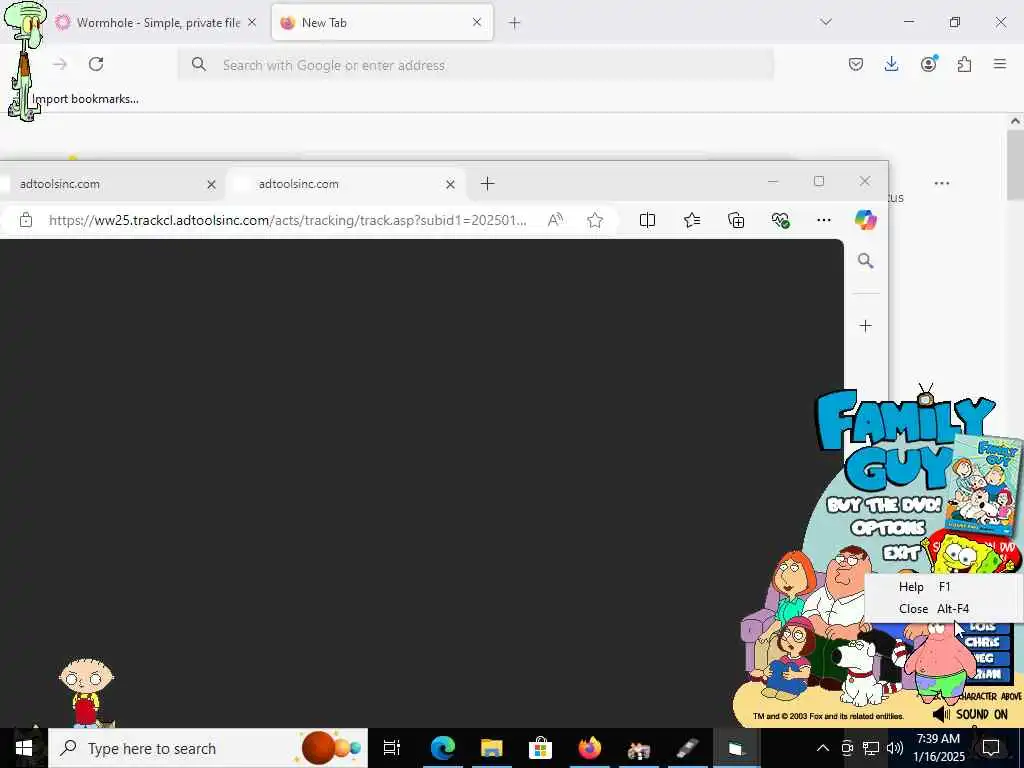The image size is (1024, 768).
Task: Open the clock showing 7:39 AM
Action: [x=938, y=748]
